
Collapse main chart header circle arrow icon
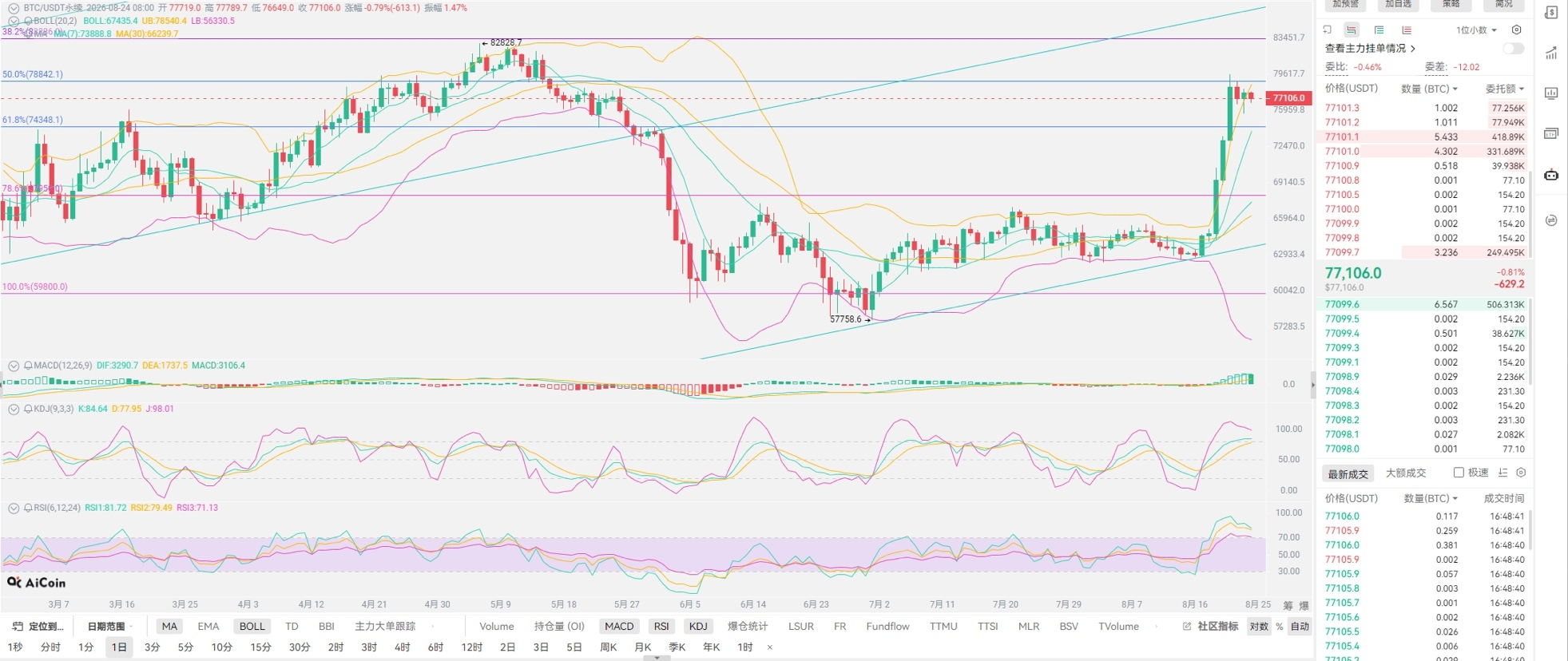tap(14, 8)
